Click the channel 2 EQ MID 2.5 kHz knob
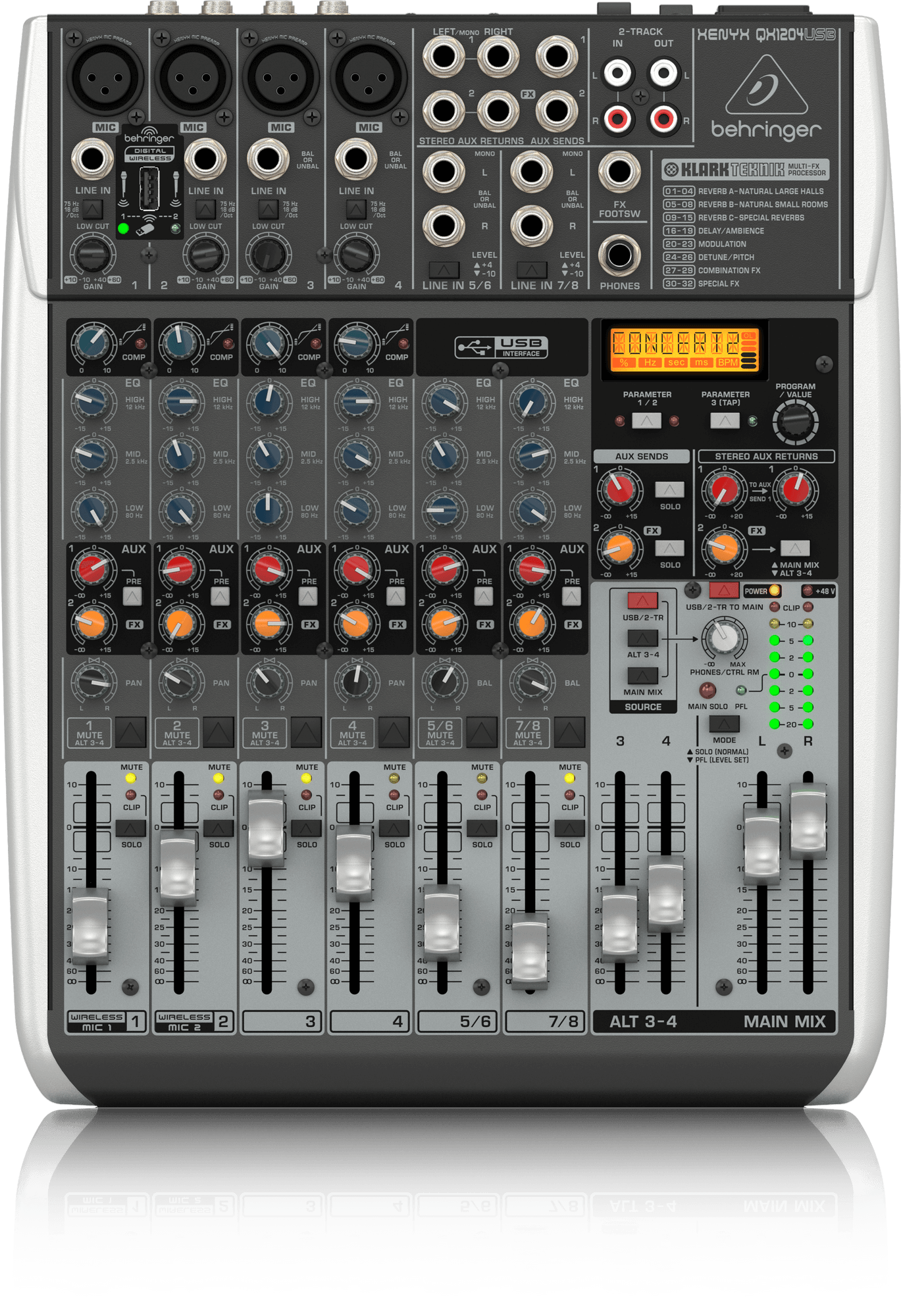Viewport: 901px width, 1316px height. tap(180, 455)
